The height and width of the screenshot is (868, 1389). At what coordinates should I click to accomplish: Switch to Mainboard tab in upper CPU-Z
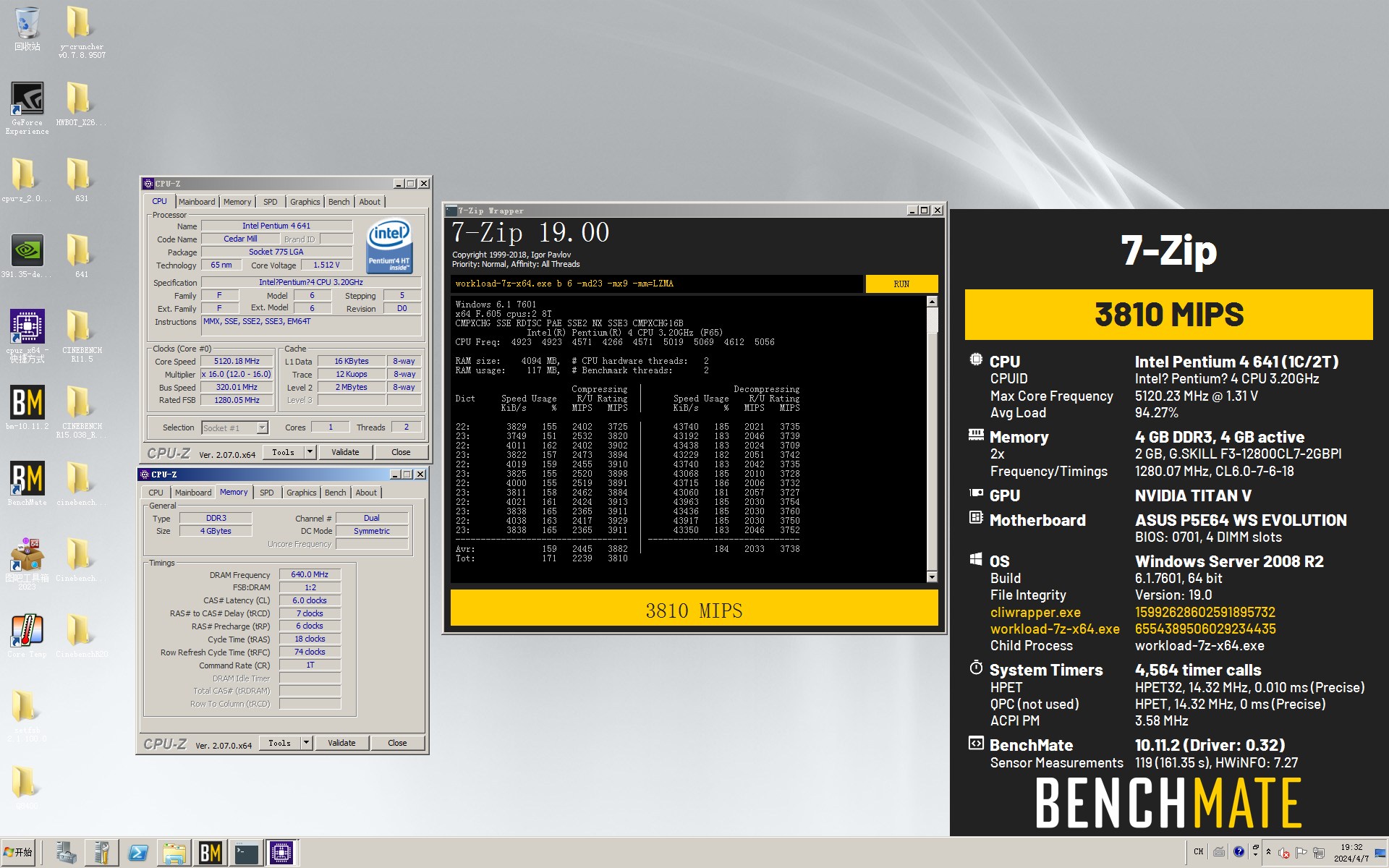[197, 202]
